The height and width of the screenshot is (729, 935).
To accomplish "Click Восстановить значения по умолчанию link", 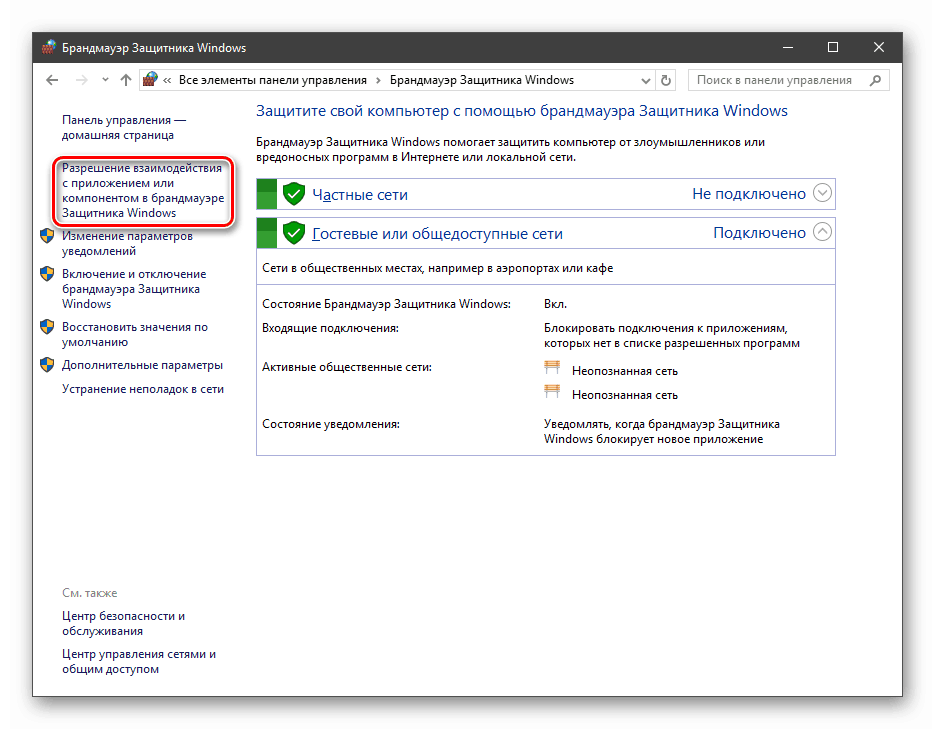I will click(134, 334).
